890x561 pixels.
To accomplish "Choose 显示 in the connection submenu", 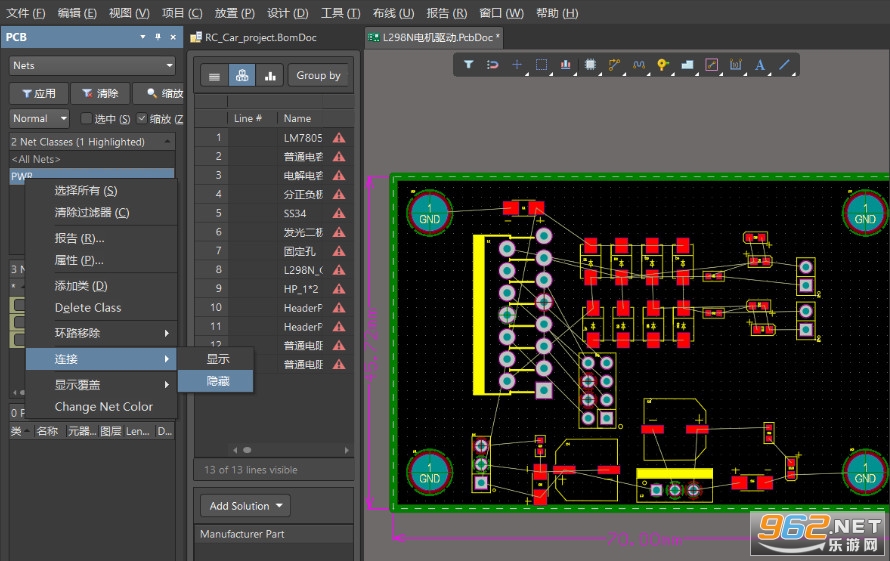I will [216, 359].
